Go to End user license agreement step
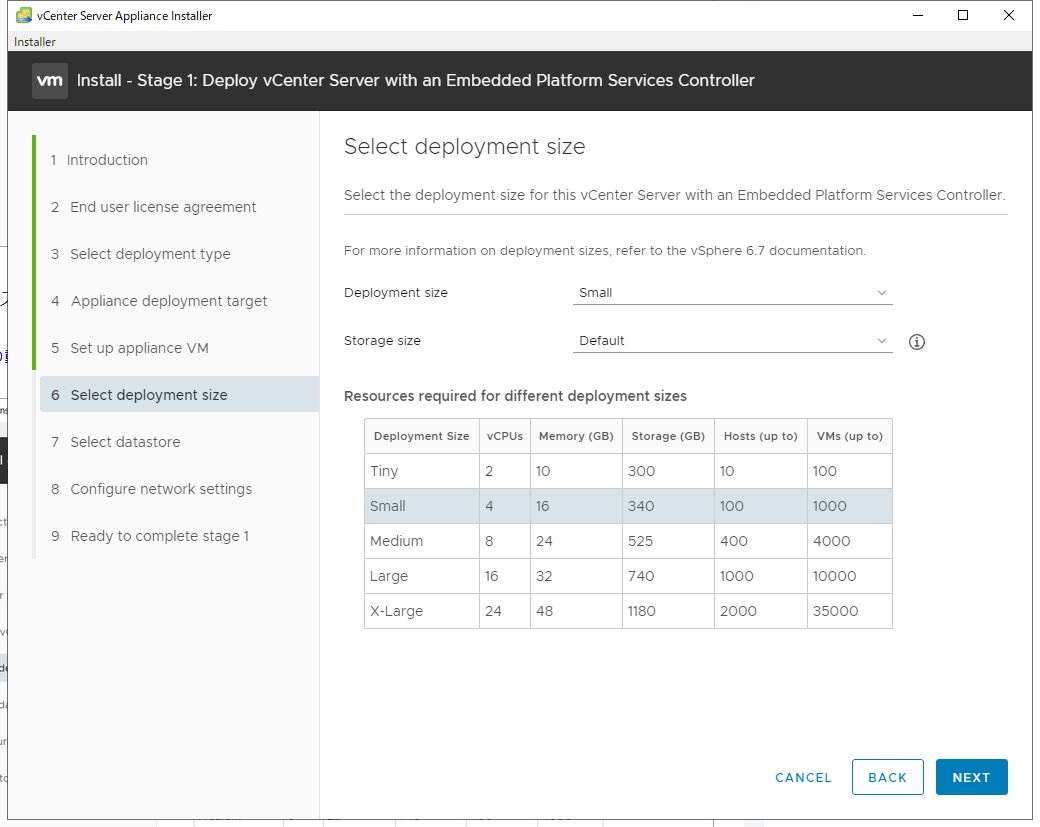Viewport: 1040px width, 827px height. pos(163,207)
